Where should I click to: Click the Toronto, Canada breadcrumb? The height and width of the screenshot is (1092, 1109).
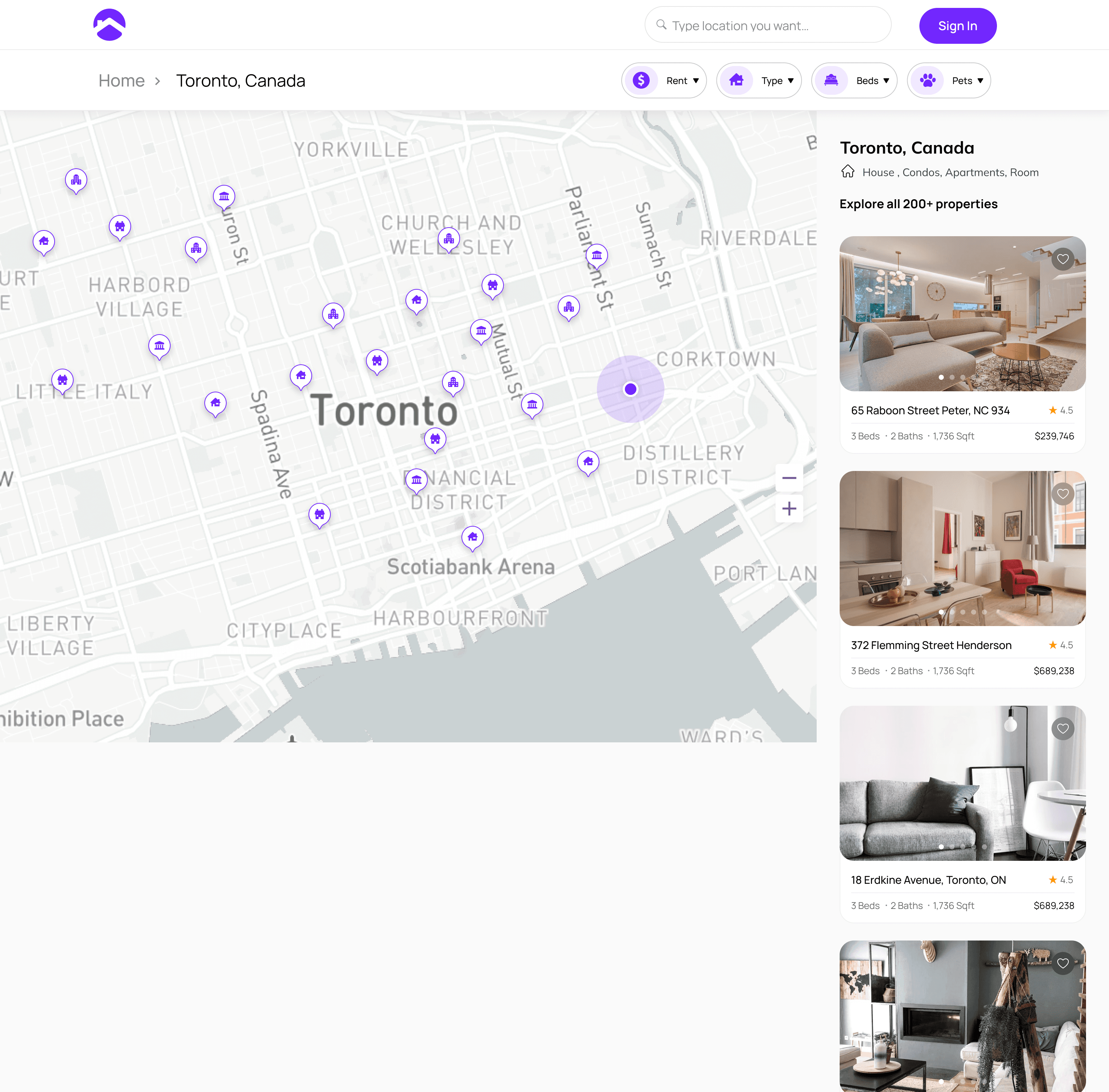point(240,81)
